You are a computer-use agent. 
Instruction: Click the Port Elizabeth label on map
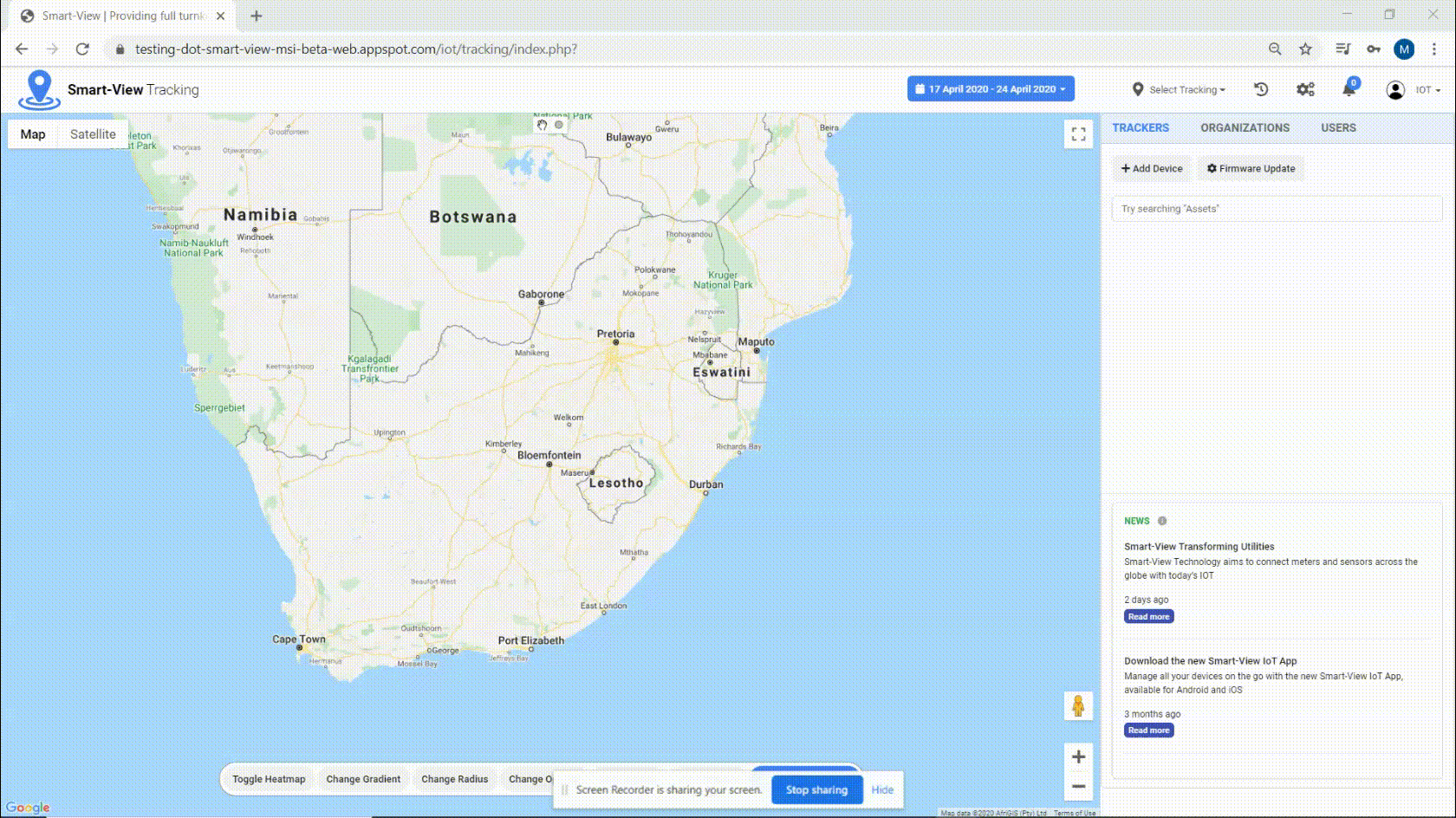coord(530,640)
